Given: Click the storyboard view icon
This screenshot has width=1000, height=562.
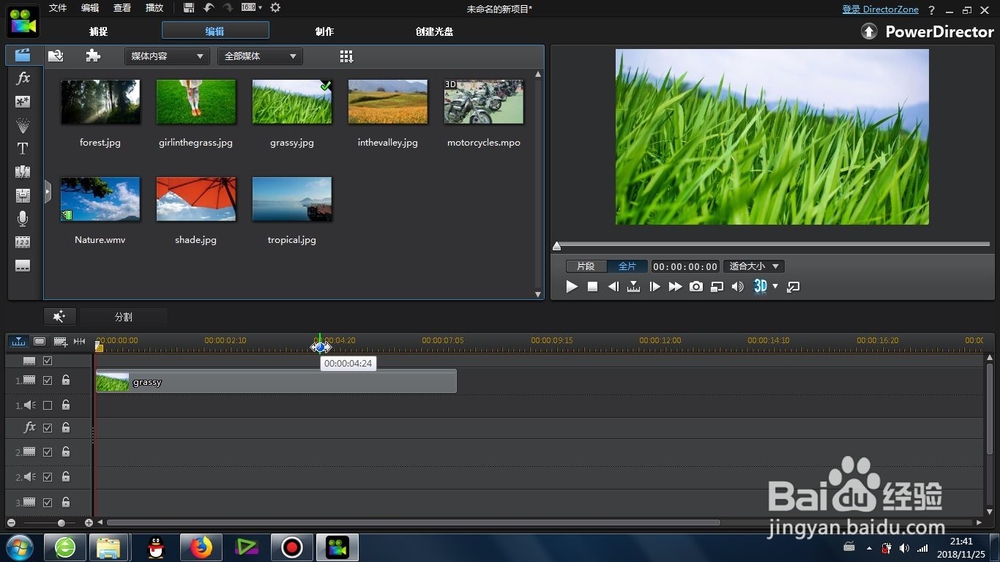Looking at the screenshot, I should tap(40, 341).
